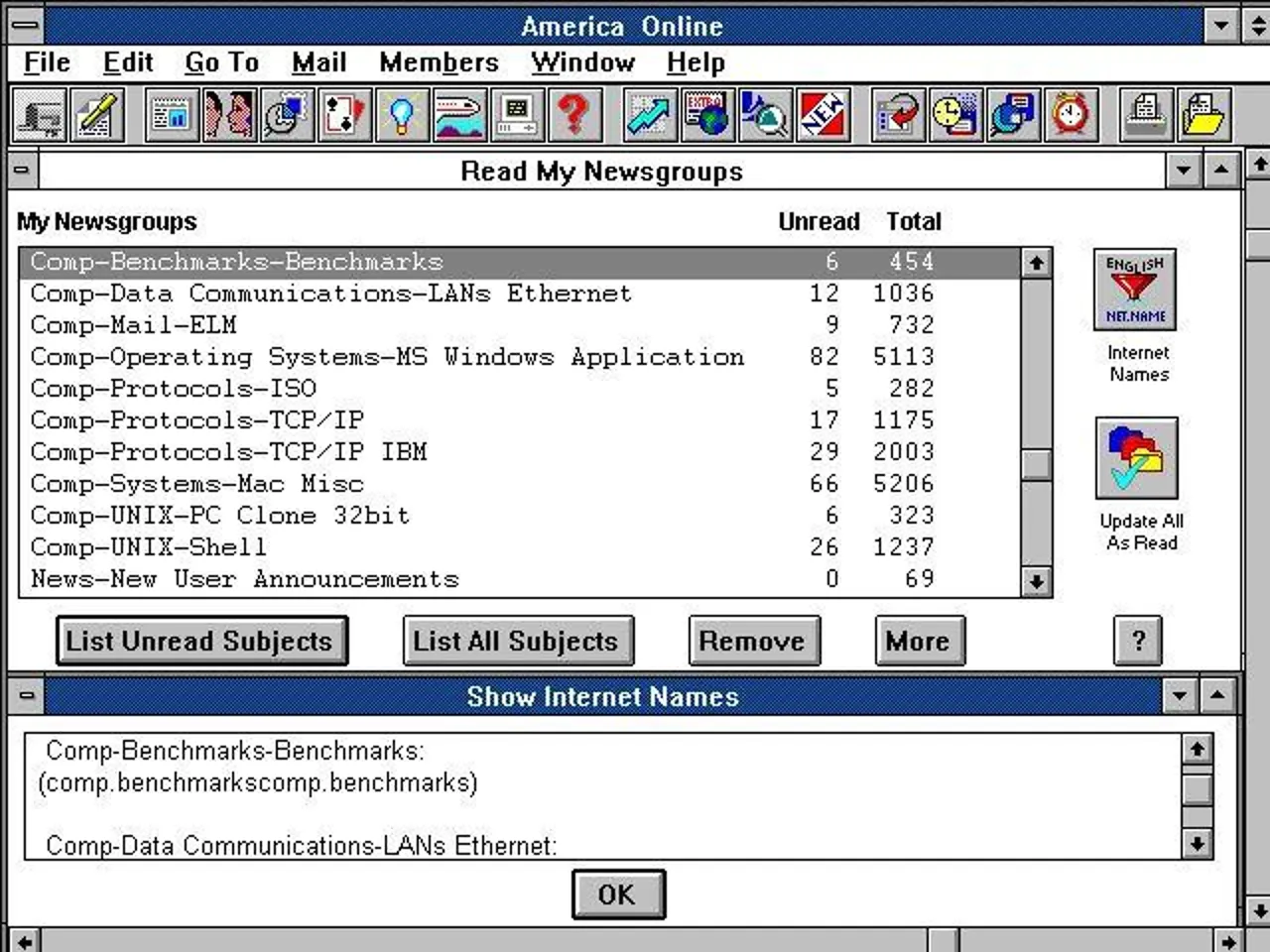Click Show Internet Names scroll up arrow

[1197, 749]
